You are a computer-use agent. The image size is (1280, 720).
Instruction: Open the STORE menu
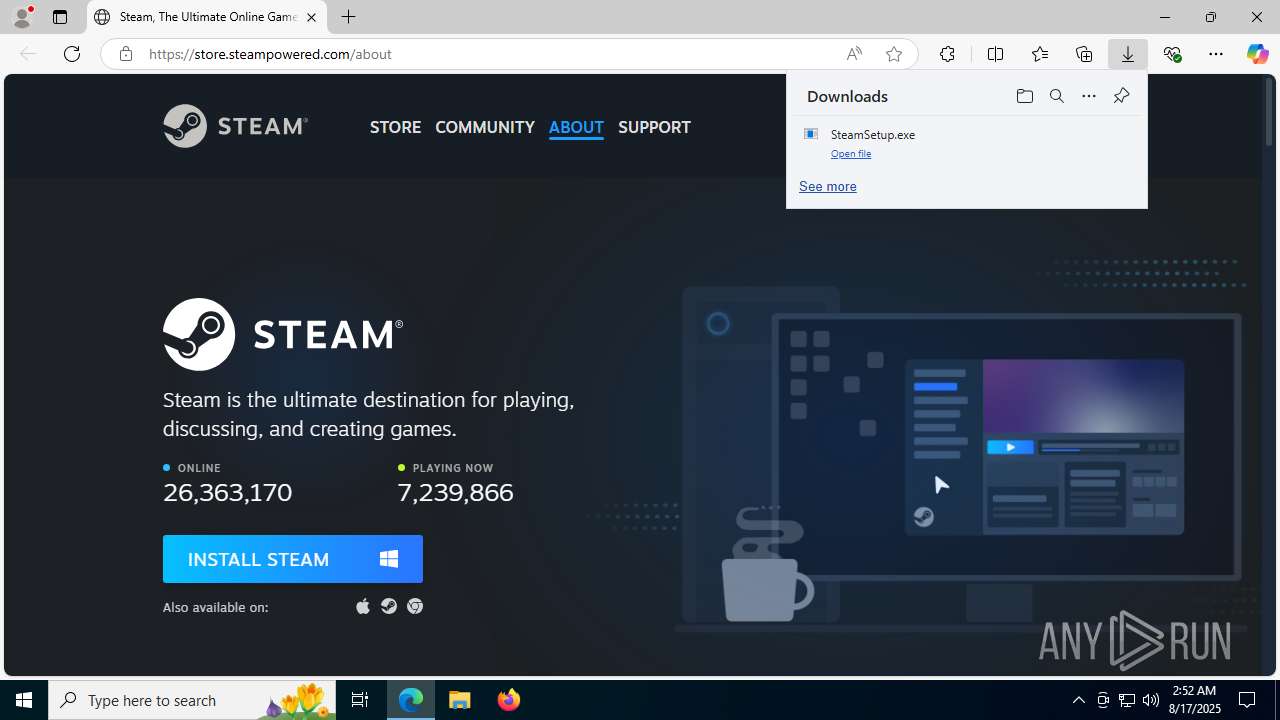[395, 127]
